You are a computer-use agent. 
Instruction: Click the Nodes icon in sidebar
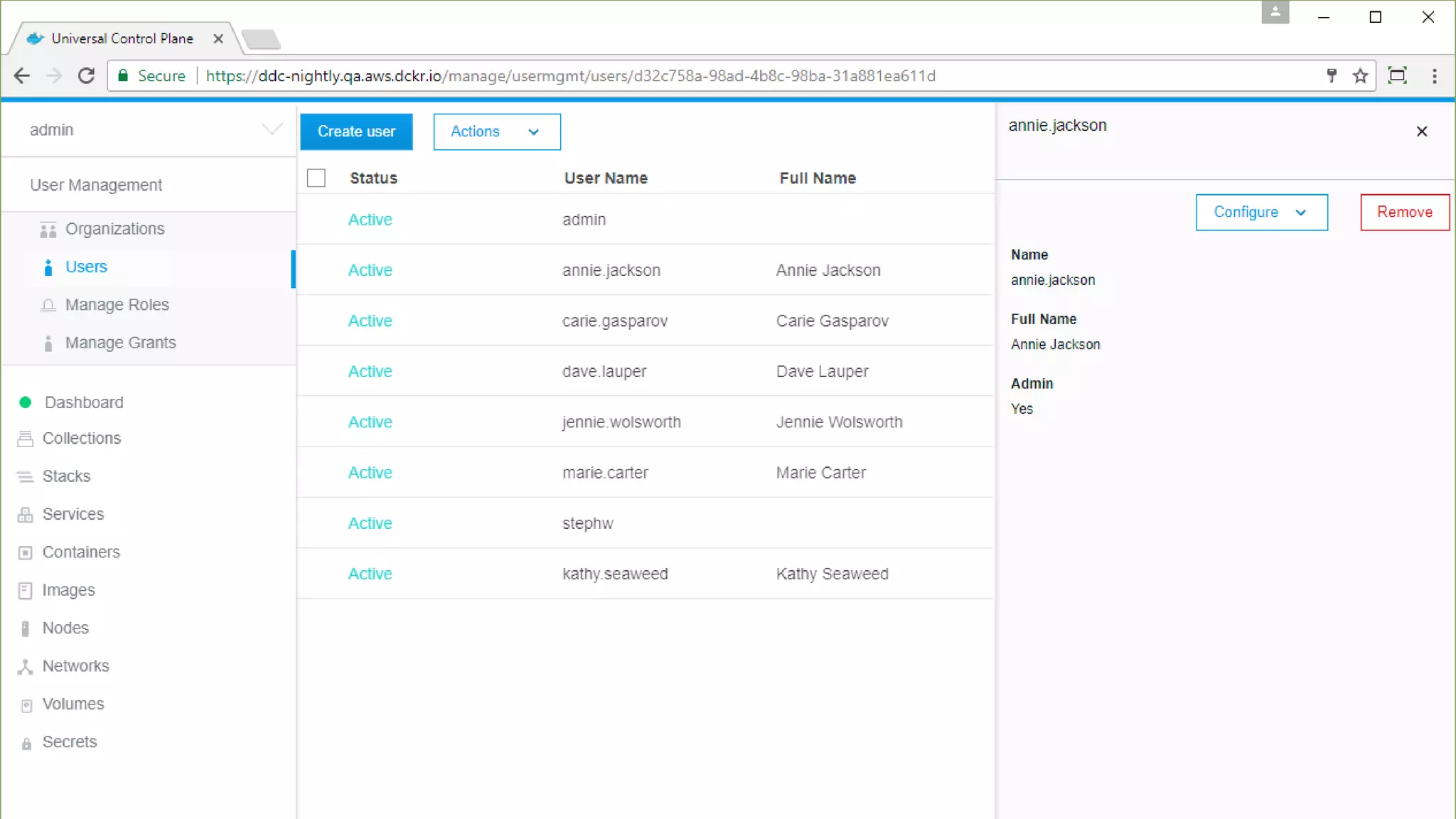[25, 628]
